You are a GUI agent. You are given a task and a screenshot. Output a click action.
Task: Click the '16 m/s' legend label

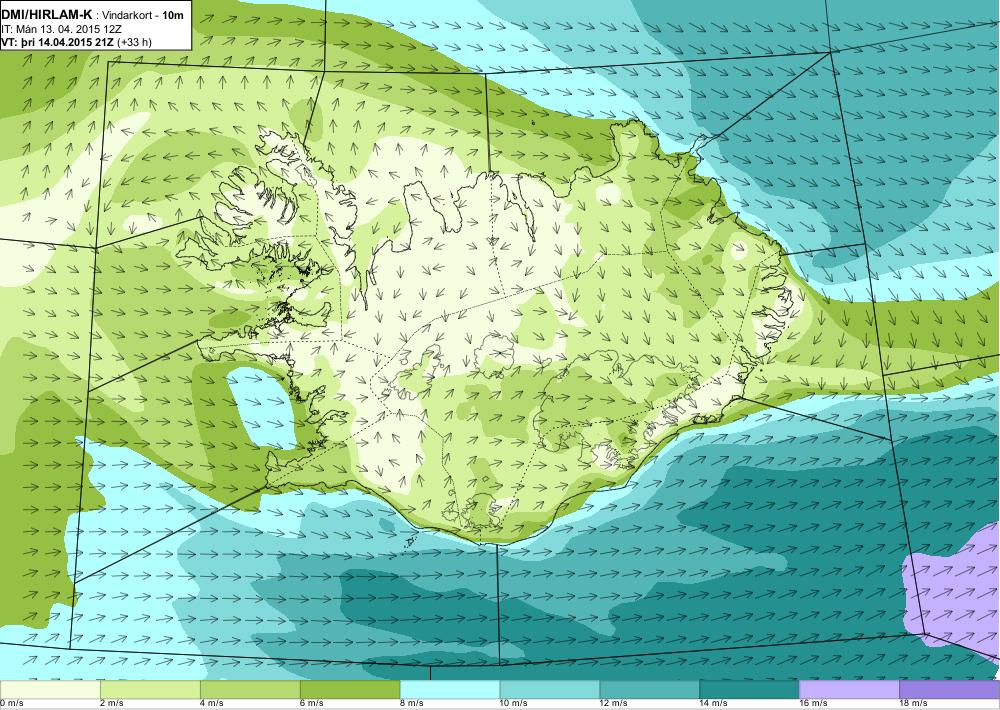click(814, 703)
